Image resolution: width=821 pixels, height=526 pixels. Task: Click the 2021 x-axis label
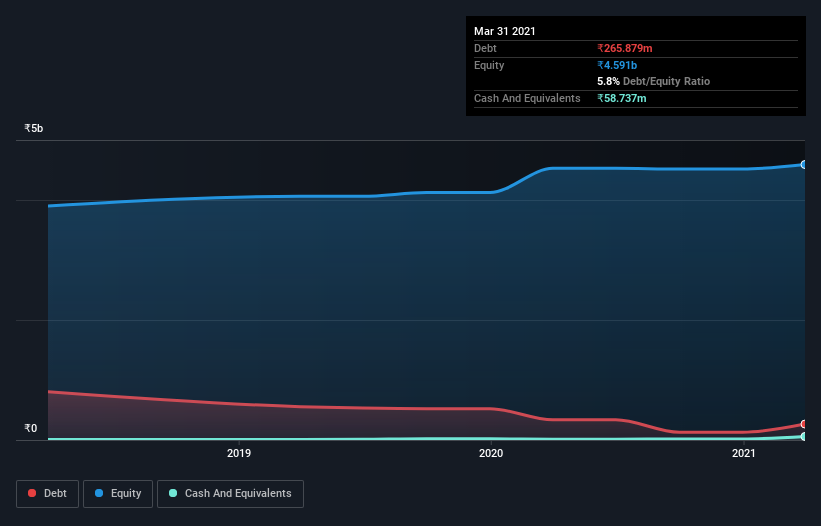pyautogui.click(x=744, y=453)
